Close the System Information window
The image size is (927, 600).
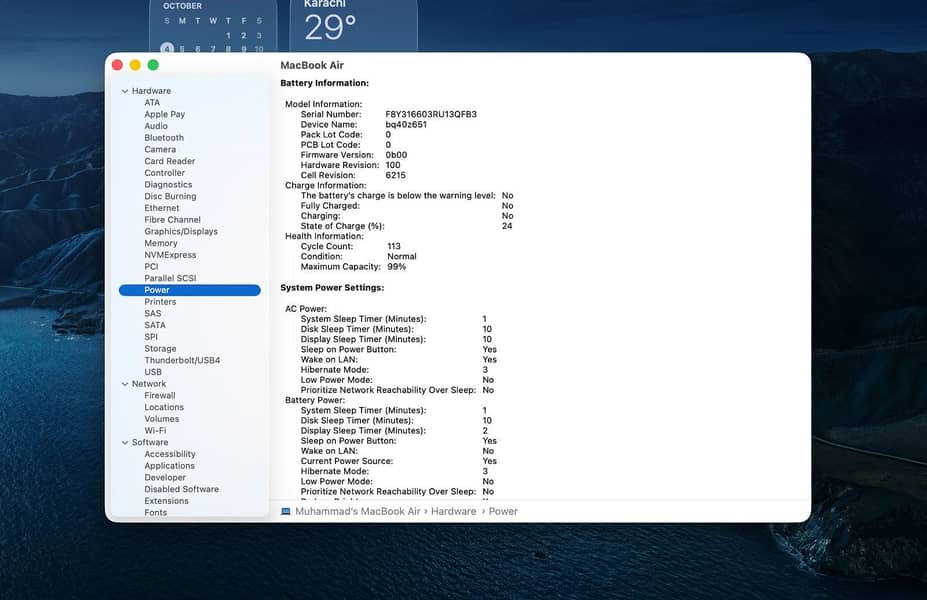117,65
